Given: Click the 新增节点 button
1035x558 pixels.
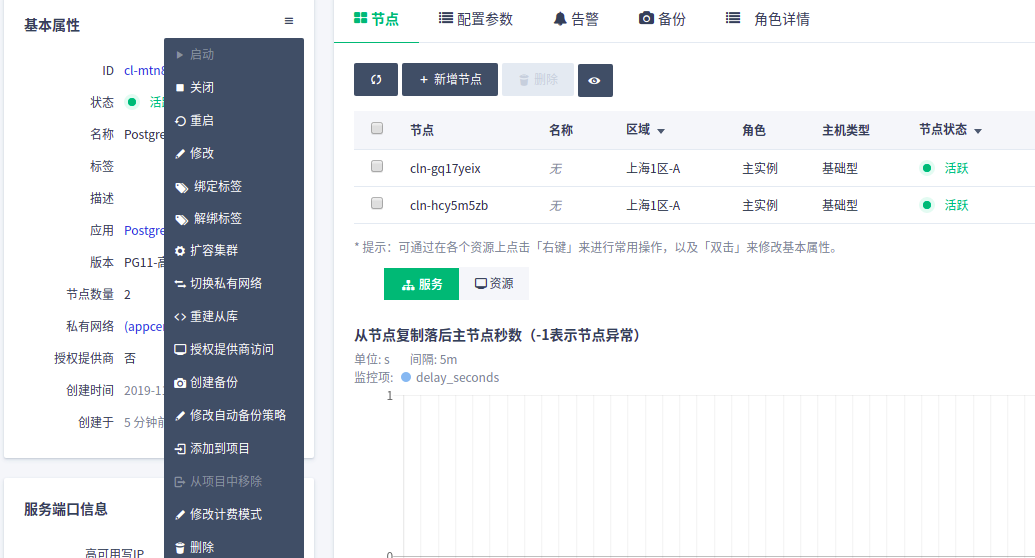Looking at the screenshot, I should click(450, 80).
